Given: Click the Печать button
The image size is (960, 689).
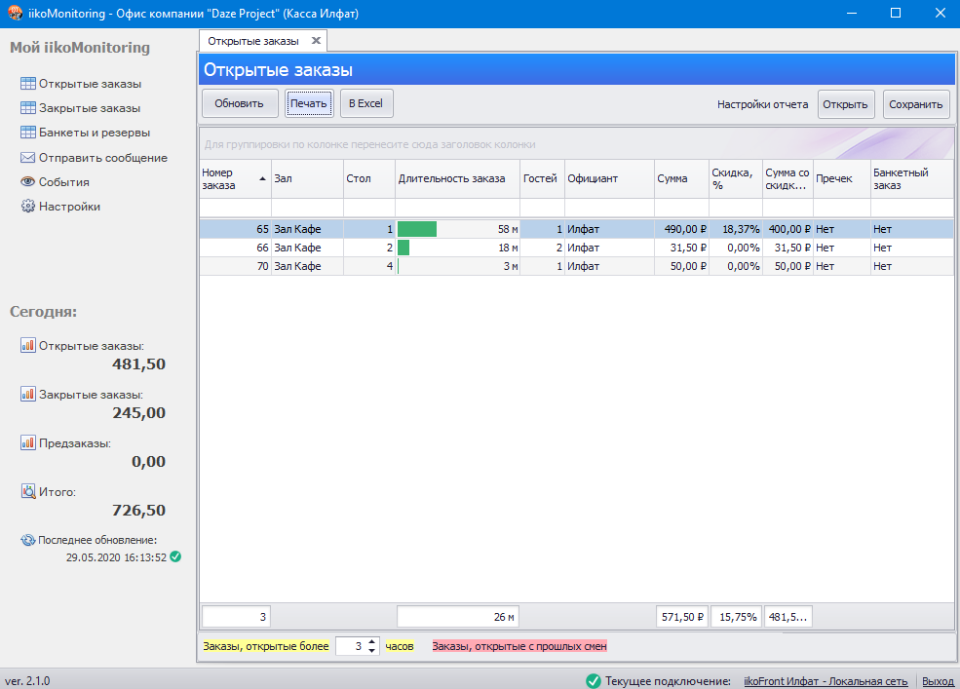Looking at the screenshot, I should pyautogui.click(x=309, y=104).
